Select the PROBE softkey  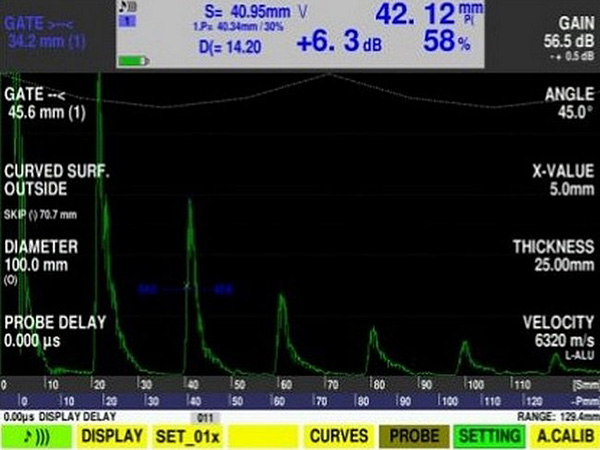click(x=414, y=436)
